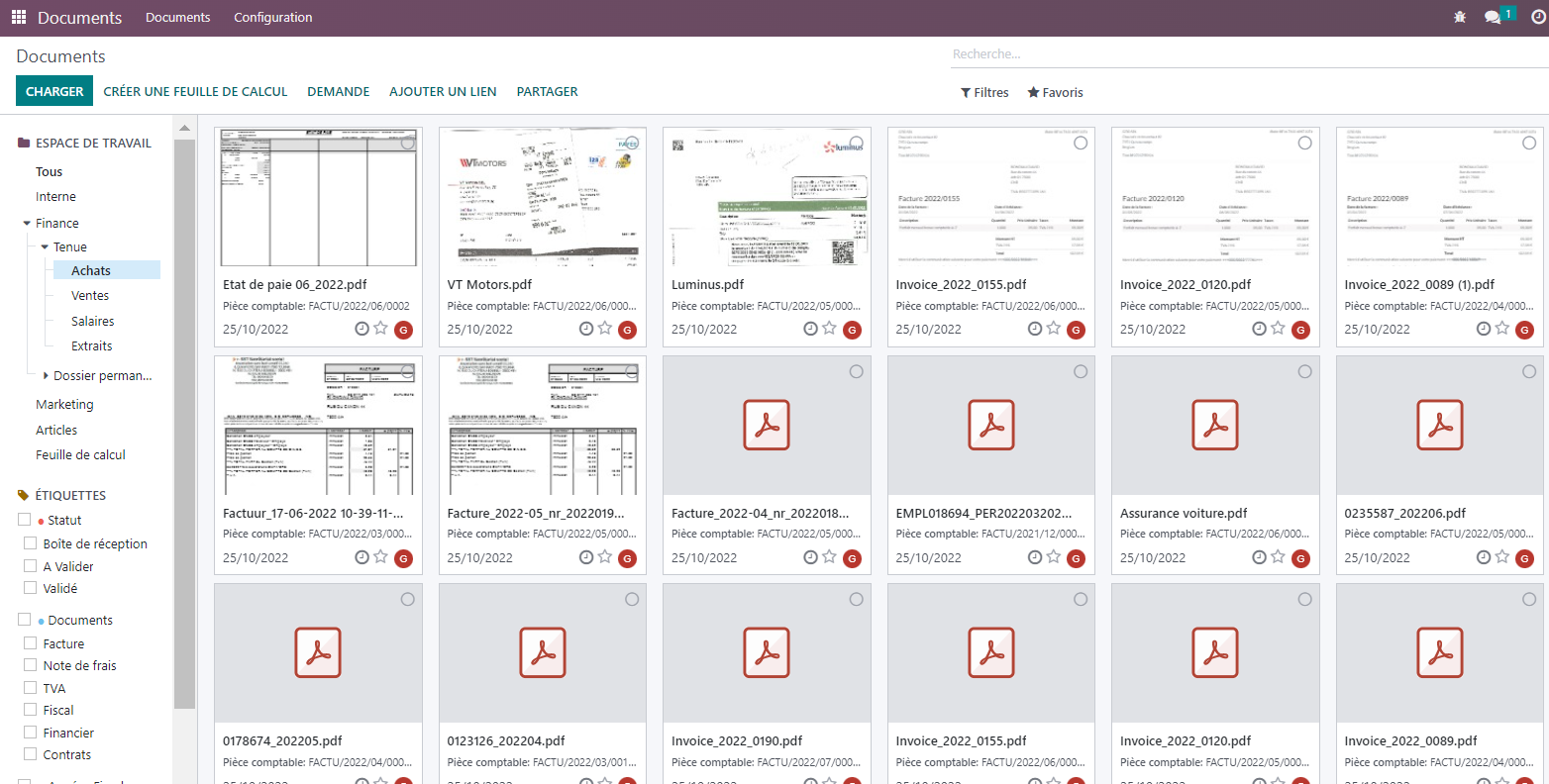Screen dimensions: 1549x784
Task: Check the Facture tag checkbox
Action: coord(31,643)
